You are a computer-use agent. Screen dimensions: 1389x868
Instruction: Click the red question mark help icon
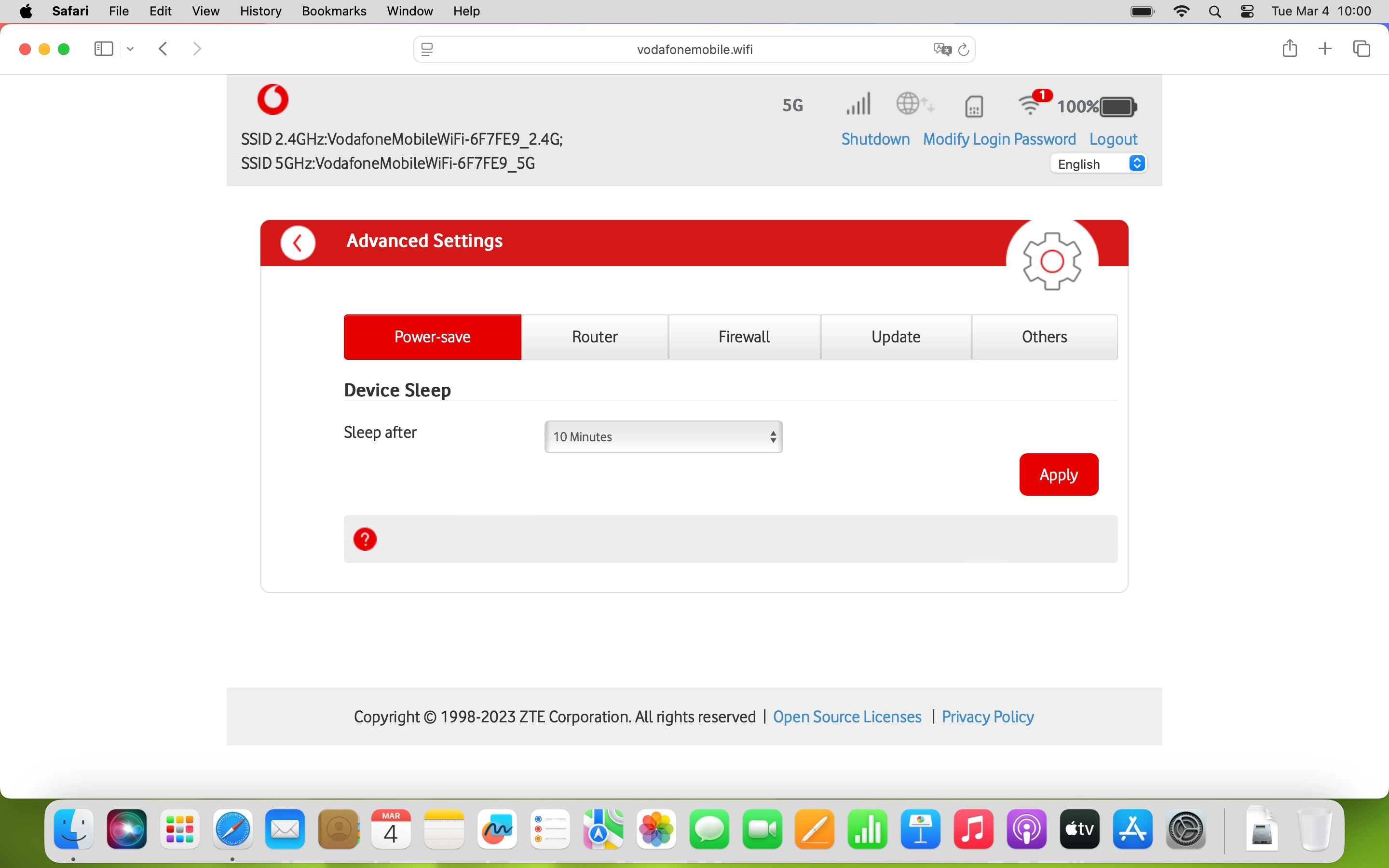click(365, 539)
